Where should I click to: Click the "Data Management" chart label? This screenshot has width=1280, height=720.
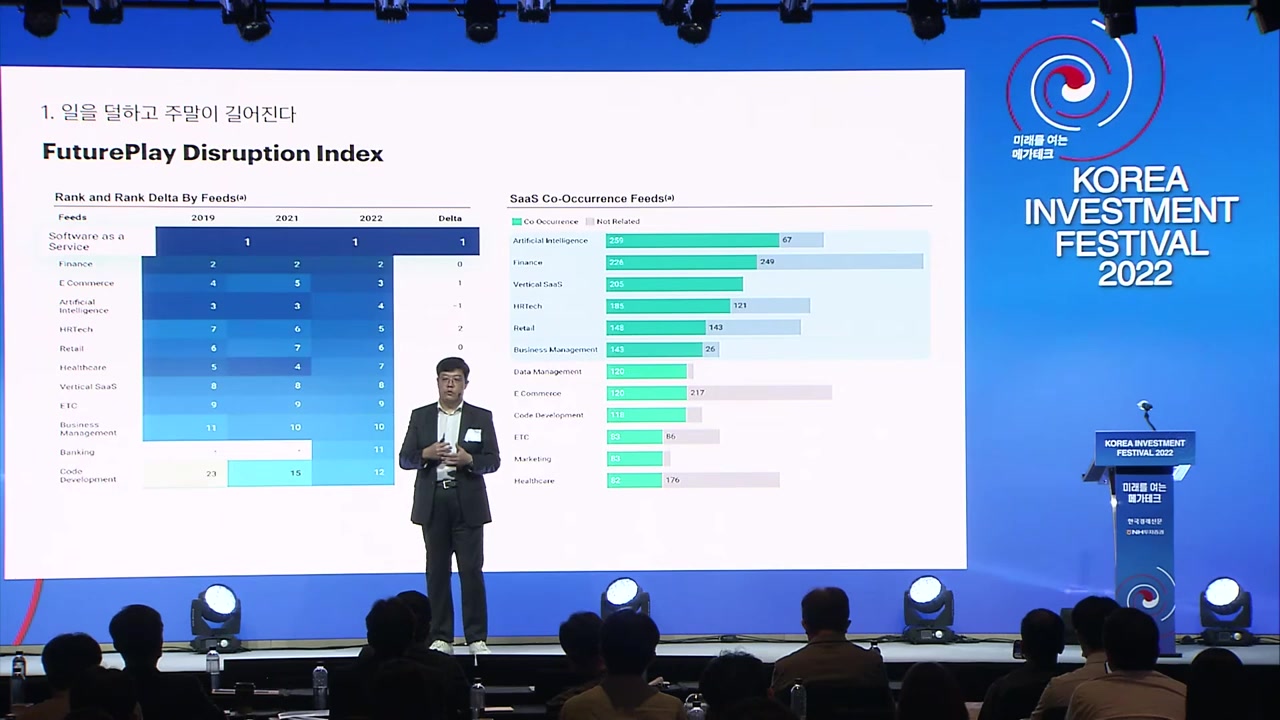coord(547,372)
